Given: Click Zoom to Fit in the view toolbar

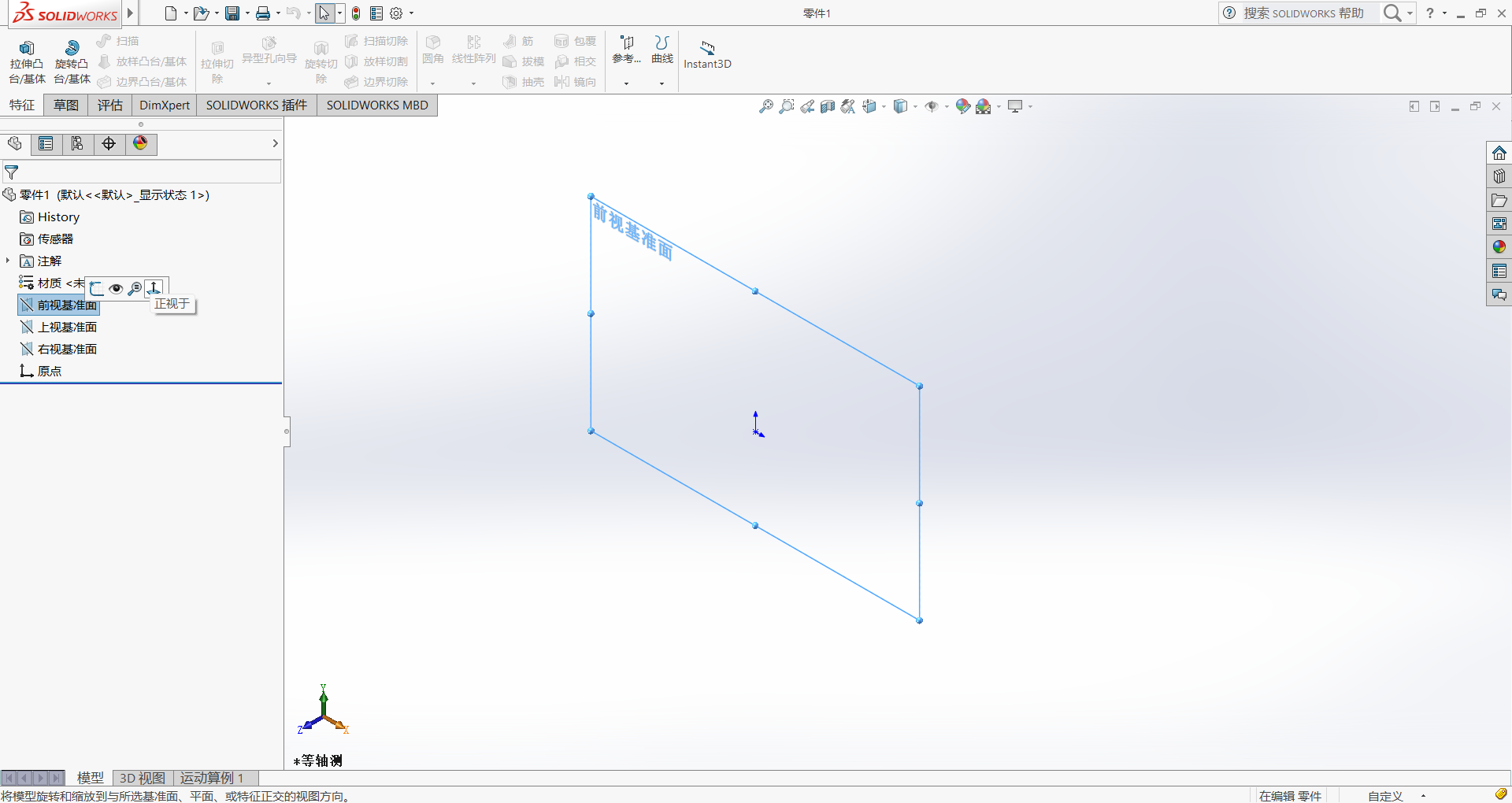Looking at the screenshot, I should 765,106.
